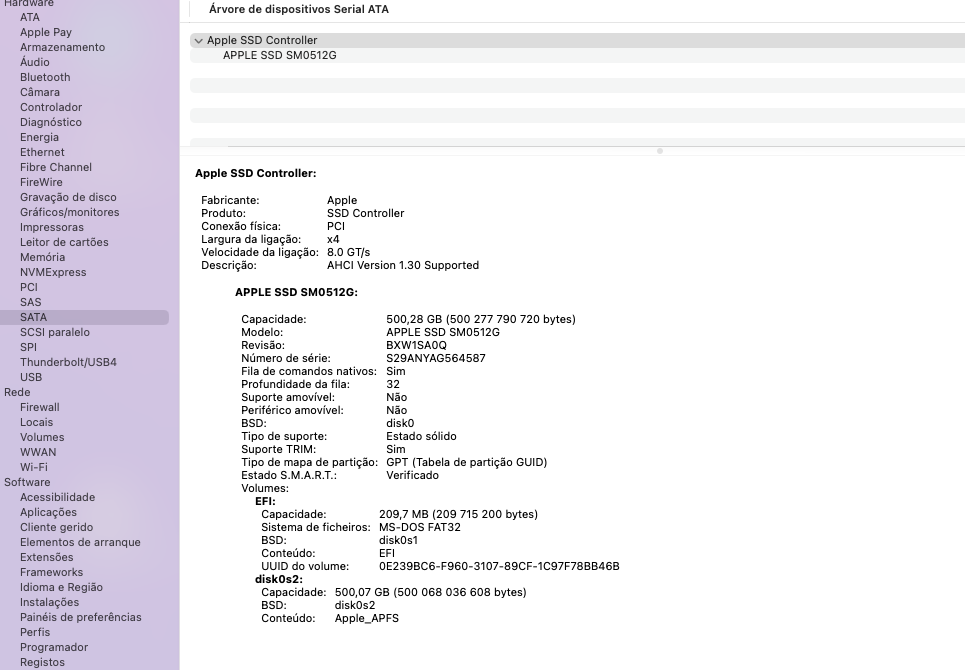This screenshot has height=670, width=965.
Task: Select Leitor de cartões entry
Action: [x=64, y=242]
